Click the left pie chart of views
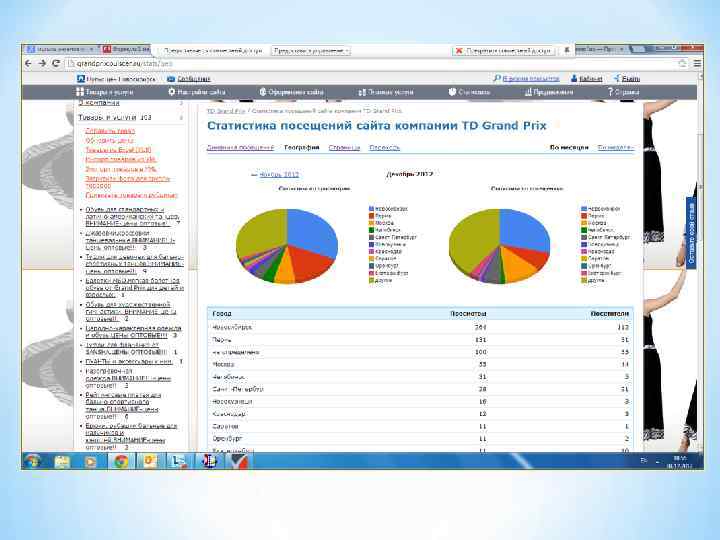Viewport: 720px width, 540px height. coord(287,246)
